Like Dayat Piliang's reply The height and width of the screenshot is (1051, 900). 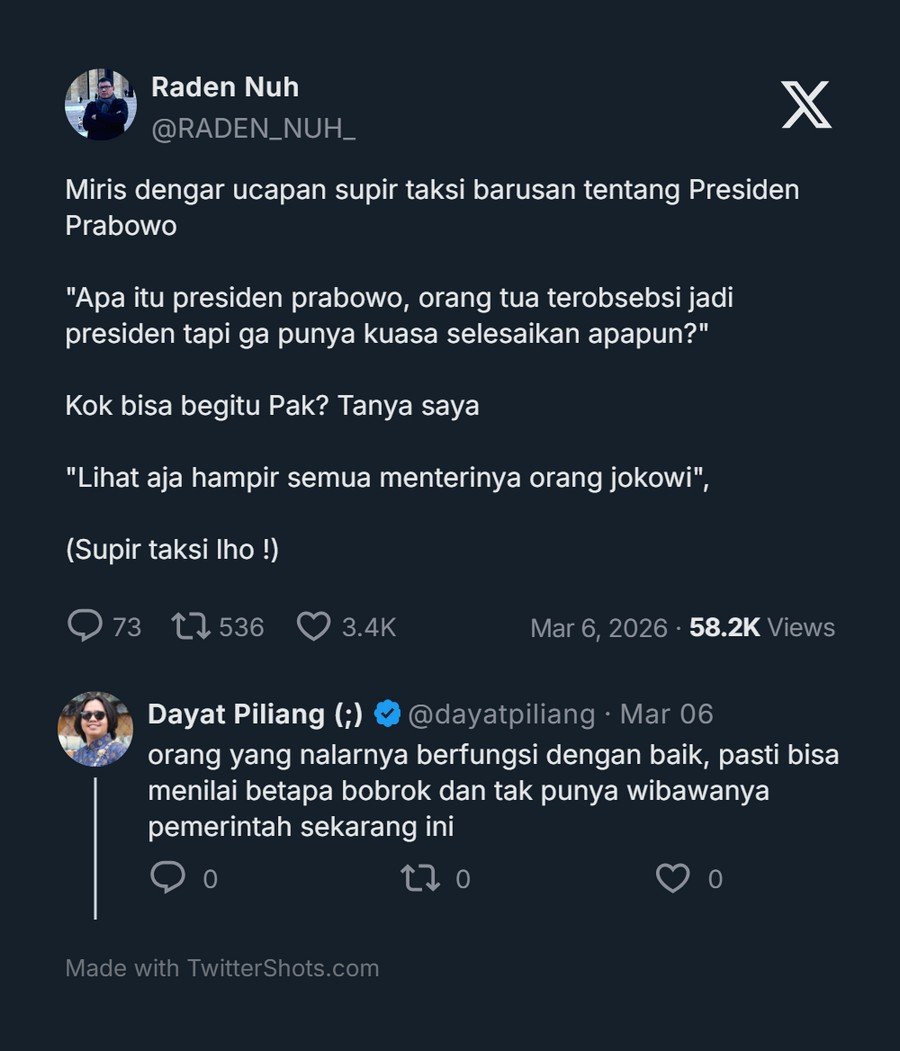tap(673, 878)
